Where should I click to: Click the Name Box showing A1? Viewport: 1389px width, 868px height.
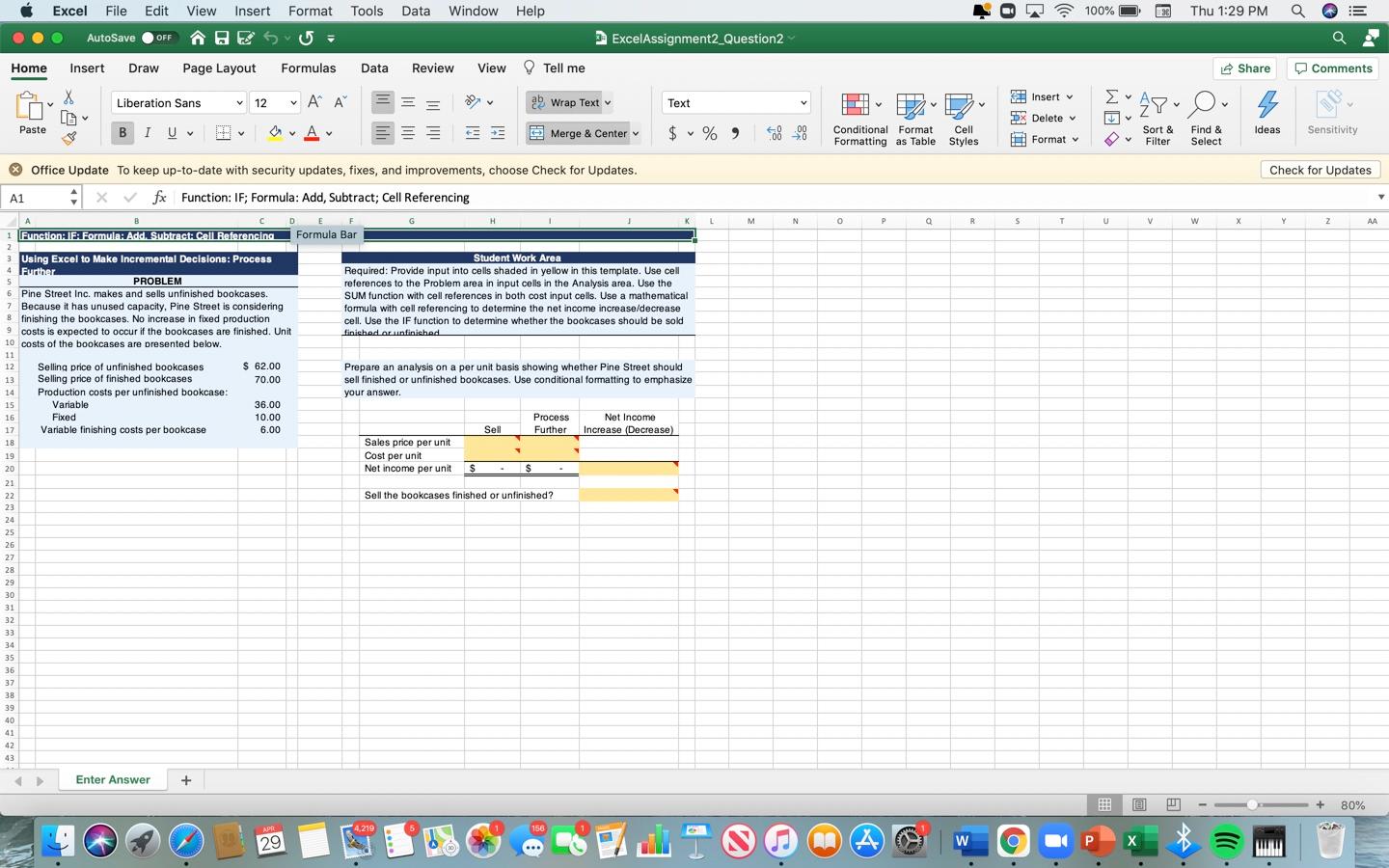(37, 198)
